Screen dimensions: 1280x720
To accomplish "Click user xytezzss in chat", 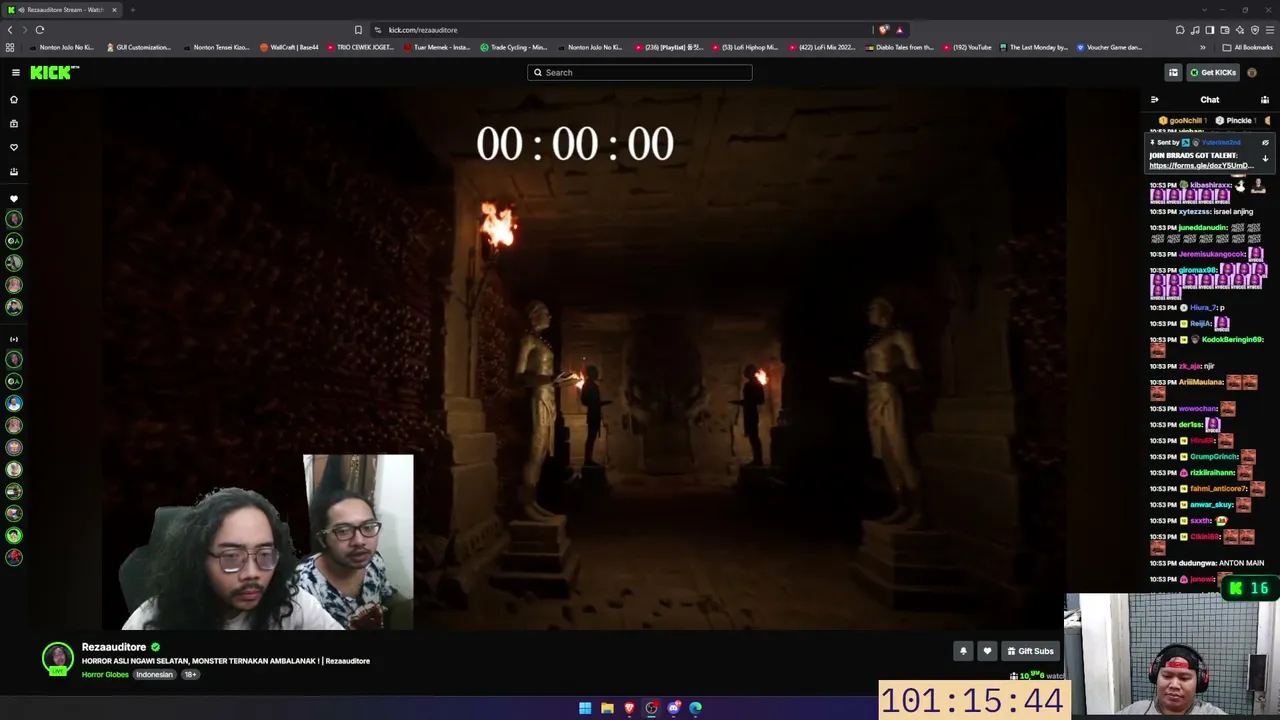I will click(1195, 212).
